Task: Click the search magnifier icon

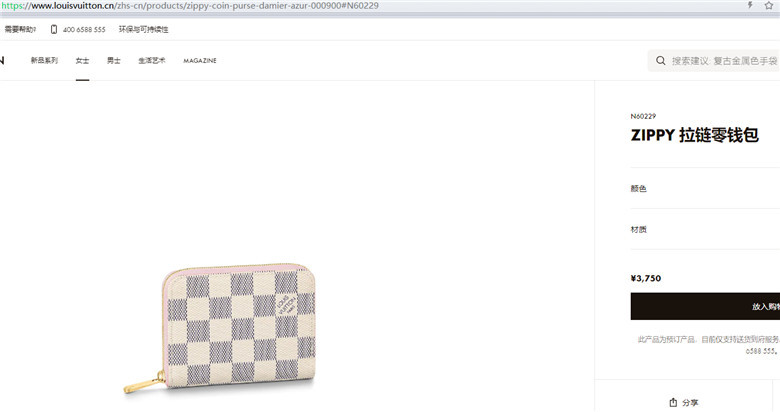Action: tap(661, 61)
